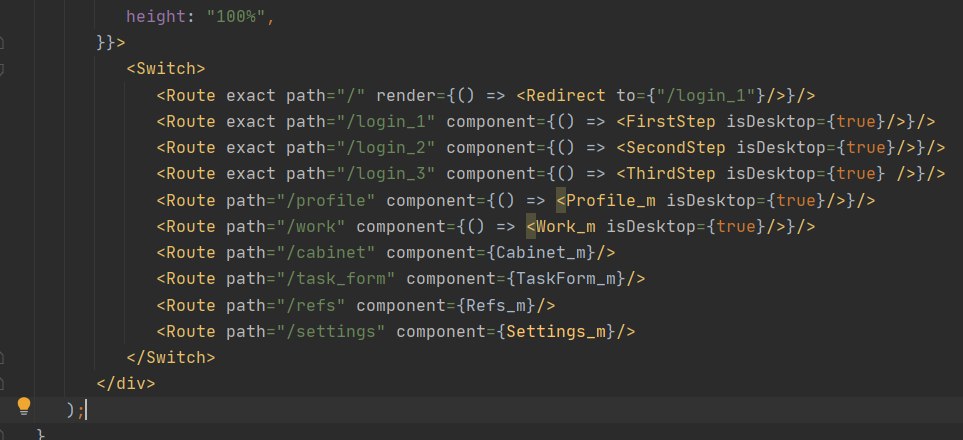The height and width of the screenshot is (440, 963).
Task: Click isDesktop prop on the SecondStep line
Action: pos(781,147)
